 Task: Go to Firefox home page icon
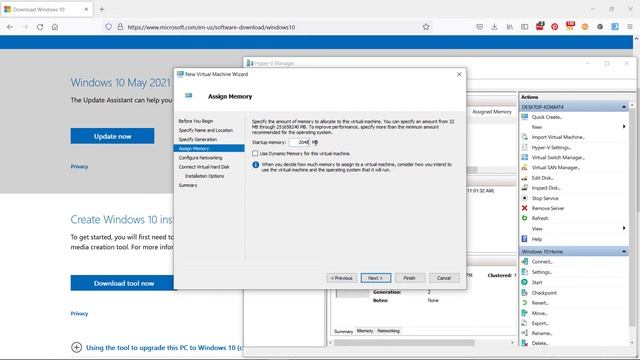55,27
